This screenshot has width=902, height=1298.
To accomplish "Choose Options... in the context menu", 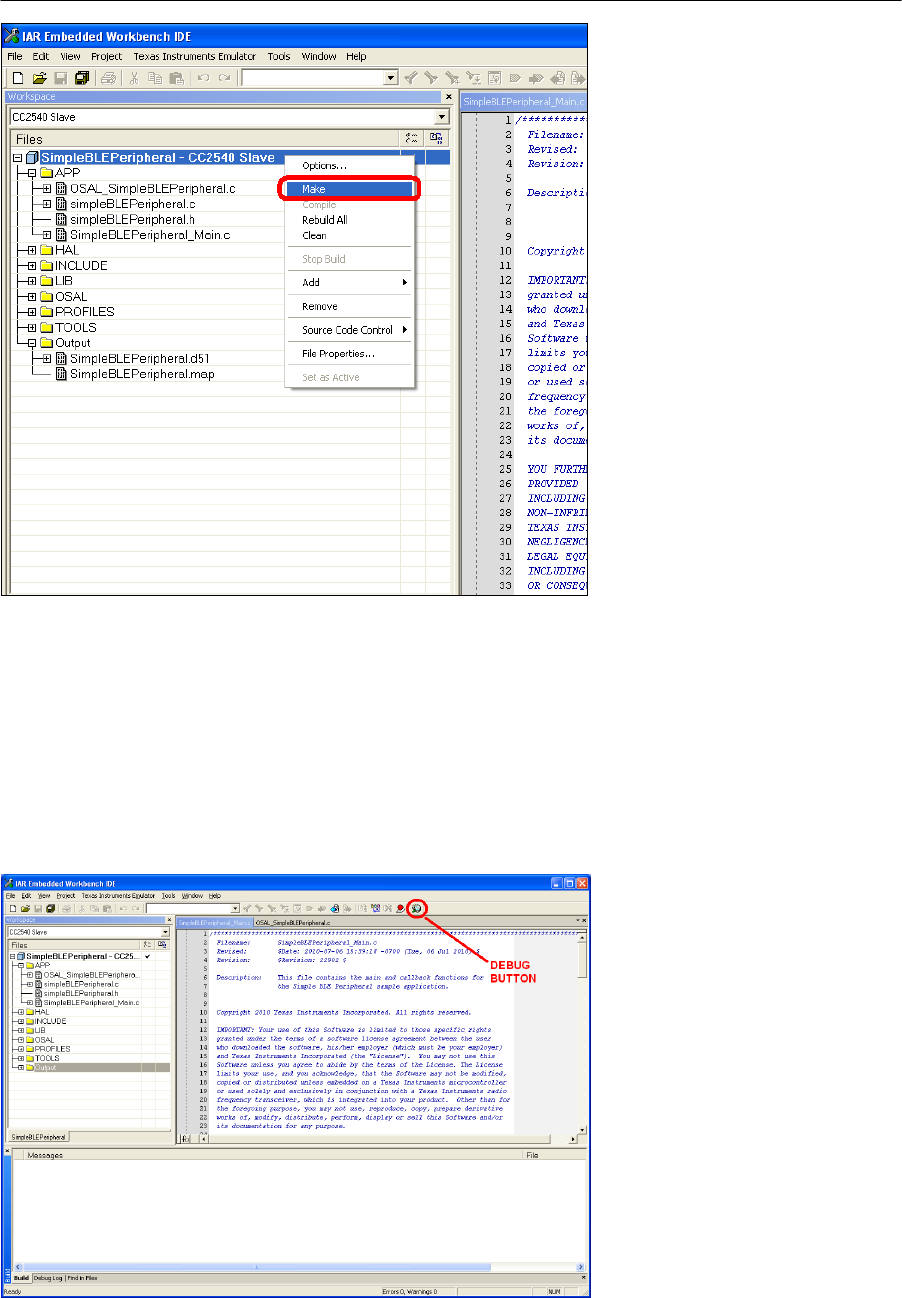I will click(350, 165).
